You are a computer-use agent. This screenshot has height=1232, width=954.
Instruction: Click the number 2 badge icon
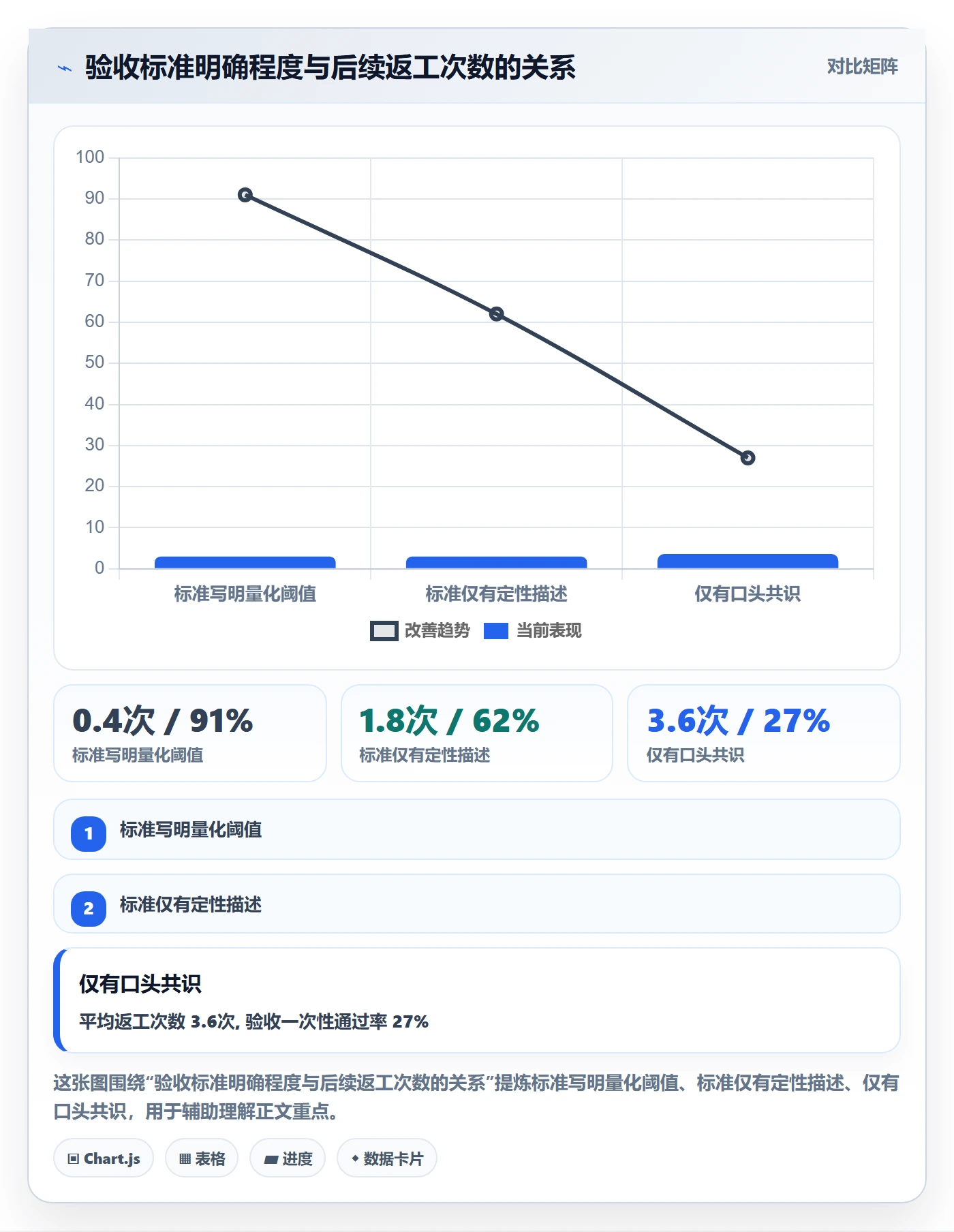click(89, 908)
